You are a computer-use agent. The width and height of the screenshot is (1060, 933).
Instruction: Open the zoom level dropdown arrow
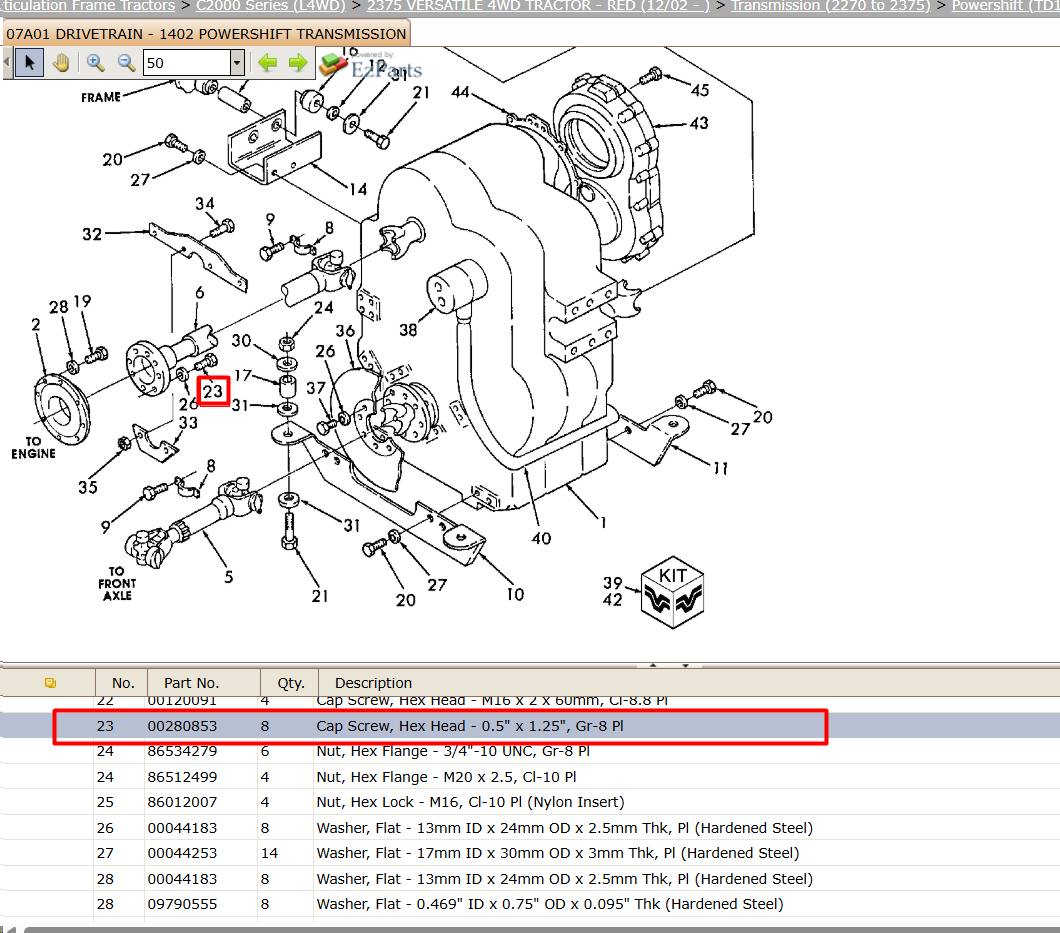pos(237,63)
